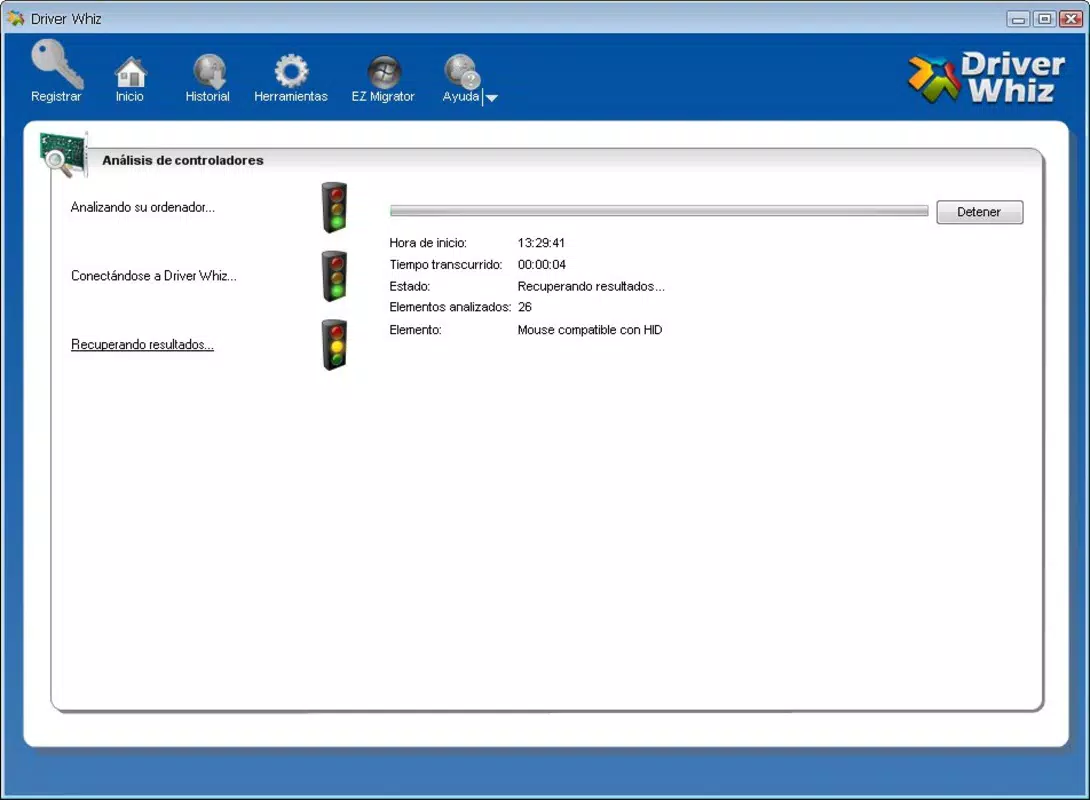Click the Historial menu label
Screen dimensions: 1090x800
[208, 97]
